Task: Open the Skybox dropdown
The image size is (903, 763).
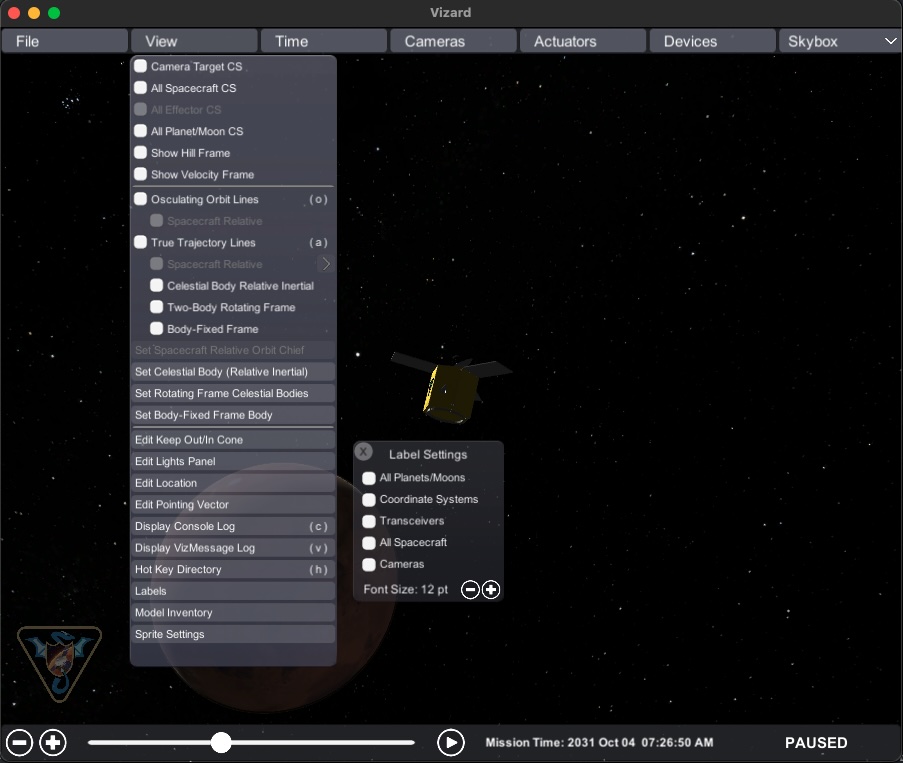Action: point(840,41)
